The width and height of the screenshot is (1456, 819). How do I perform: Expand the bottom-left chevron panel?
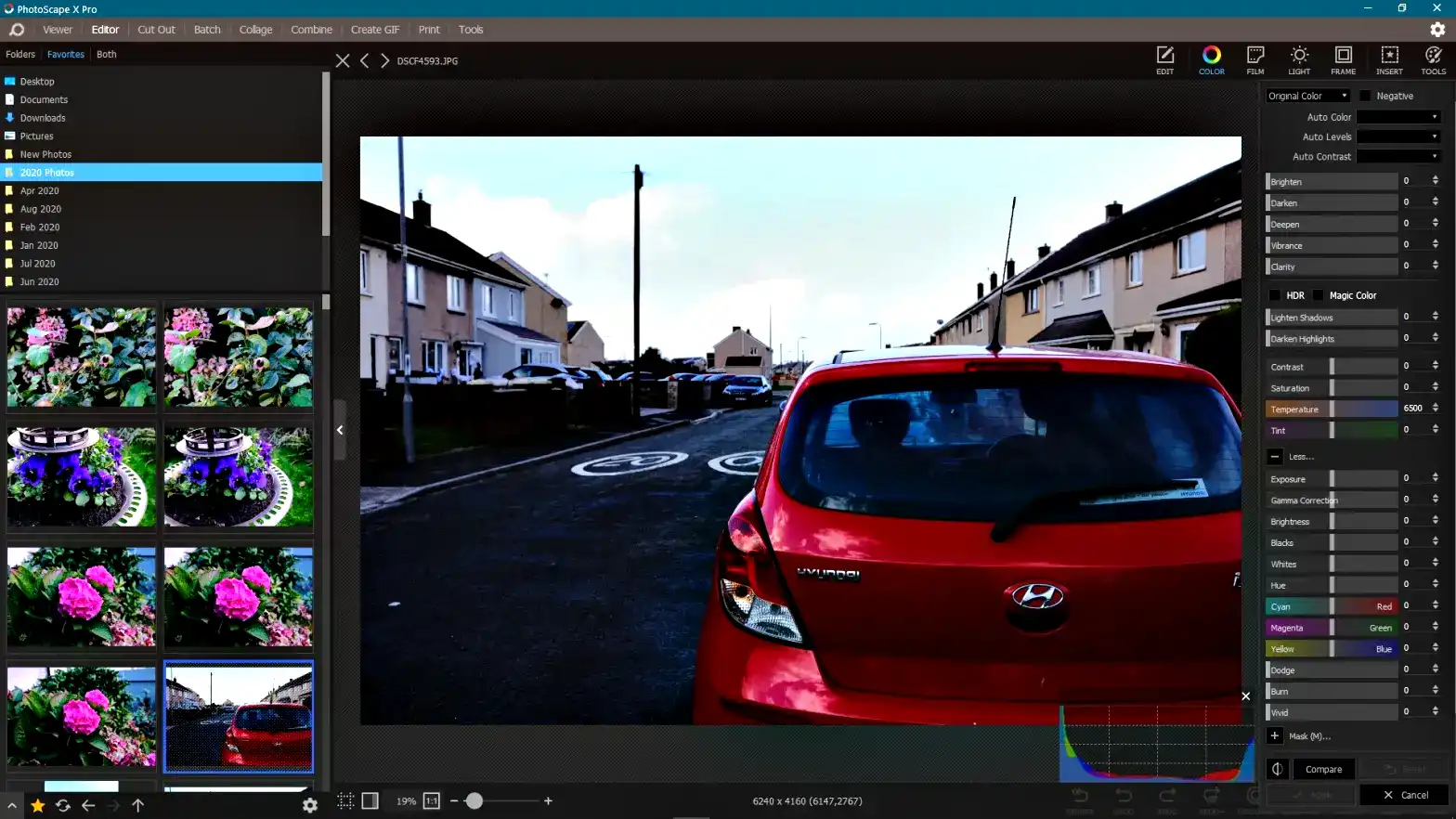pyautogui.click(x=12, y=805)
